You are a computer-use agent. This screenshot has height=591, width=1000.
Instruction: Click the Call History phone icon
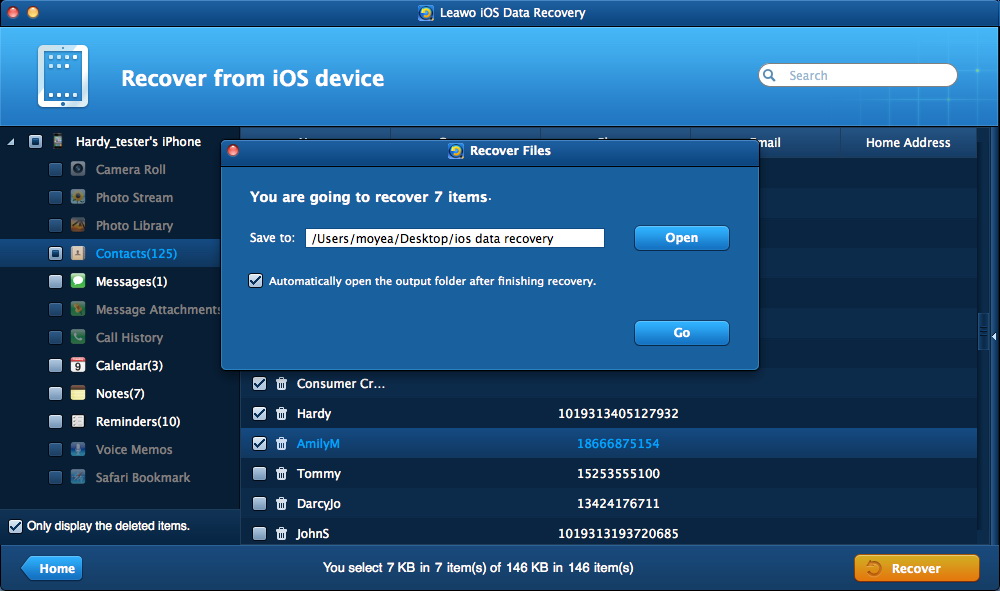coord(78,338)
